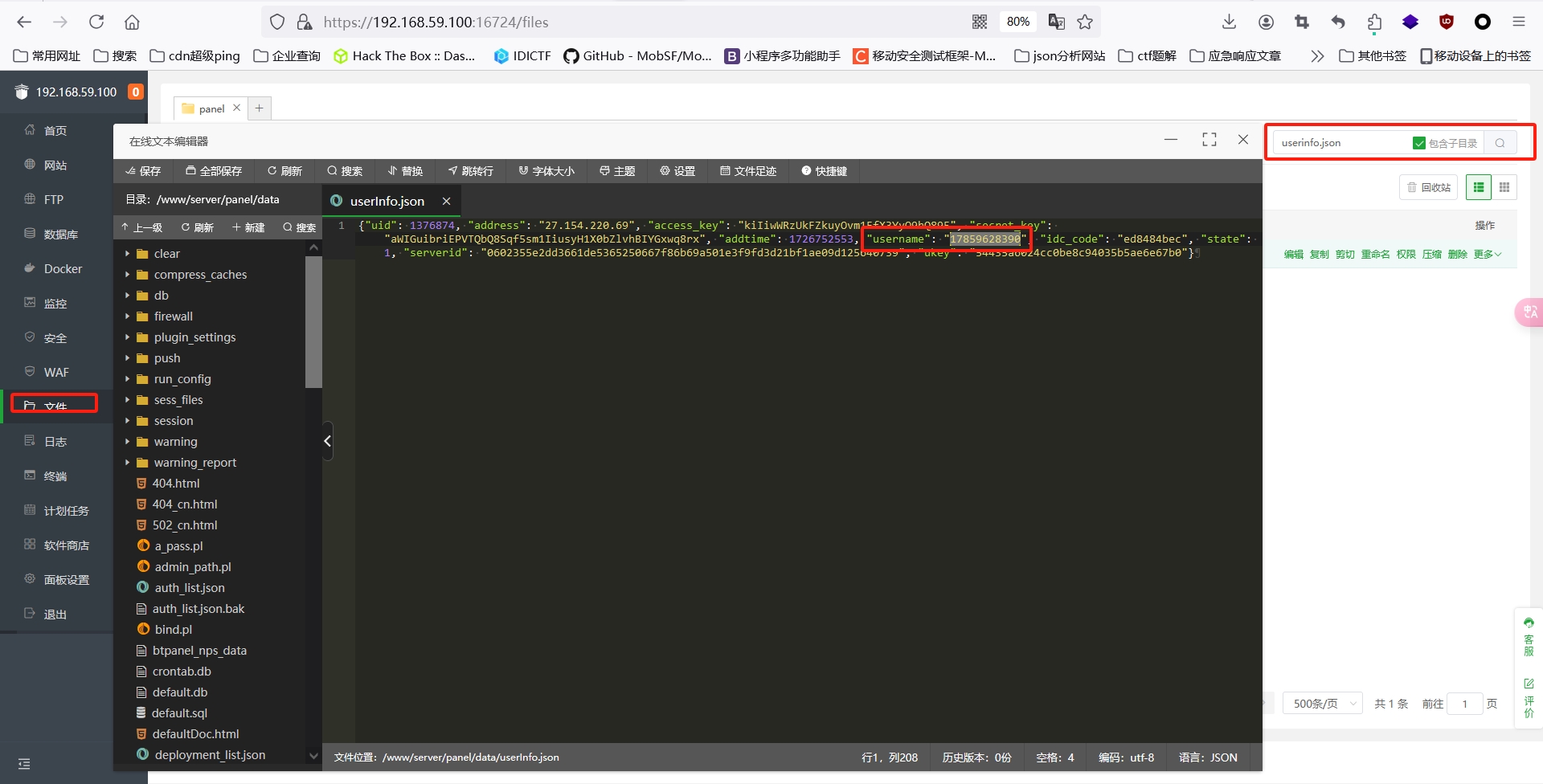This screenshot has height=784, width=1543.
Task: Open 网站 websites in sidebar
Action: coord(55,165)
